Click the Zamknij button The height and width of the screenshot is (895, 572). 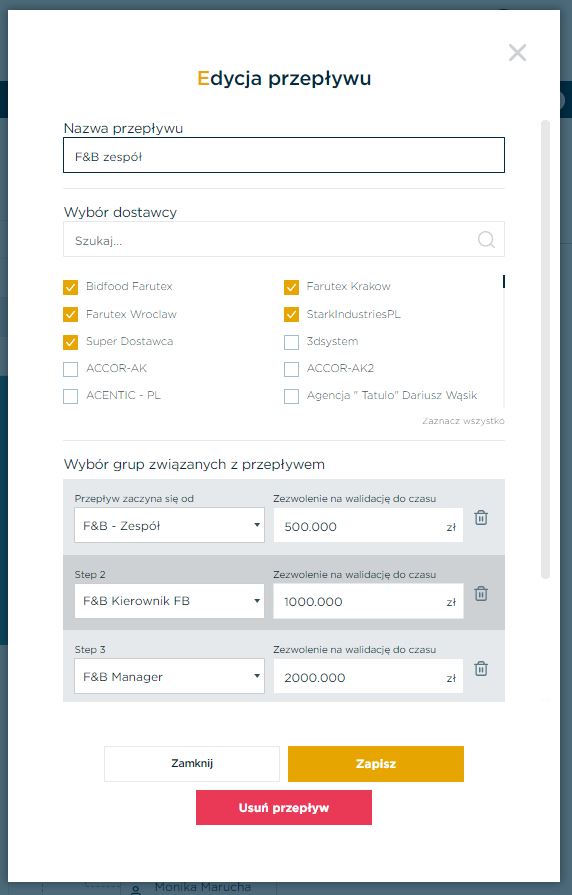tap(192, 764)
